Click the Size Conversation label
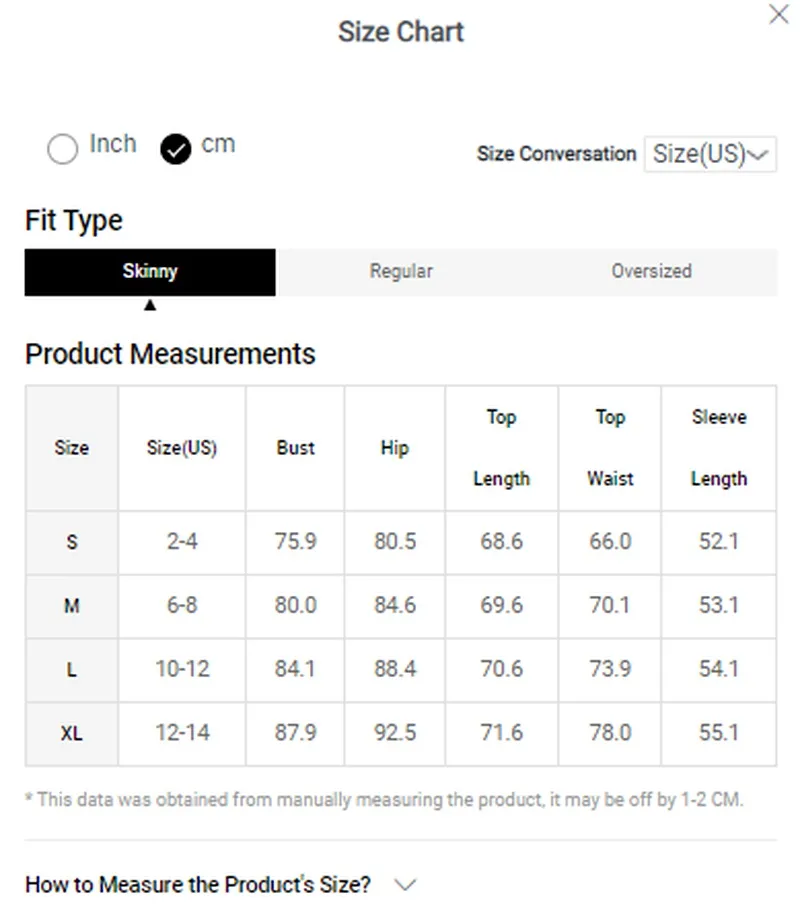 point(557,154)
